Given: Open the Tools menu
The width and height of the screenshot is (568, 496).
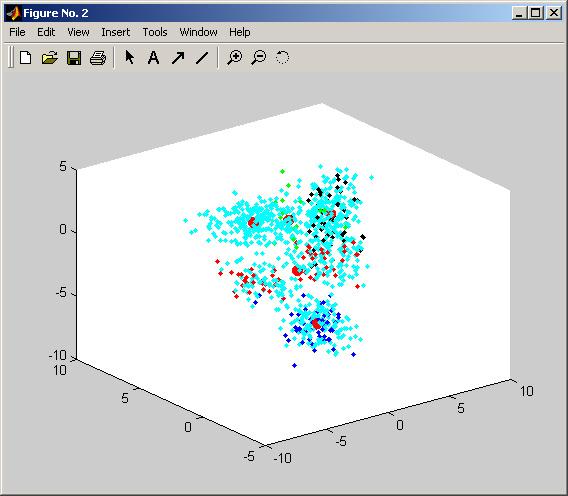Looking at the screenshot, I should [x=155, y=32].
